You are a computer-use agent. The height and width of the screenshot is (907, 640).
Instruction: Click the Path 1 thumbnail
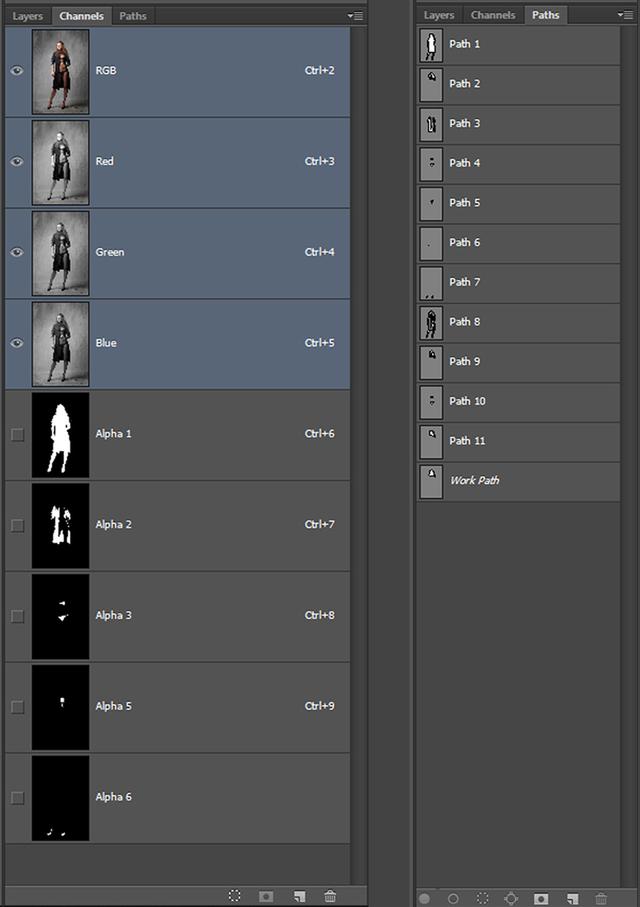431,45
